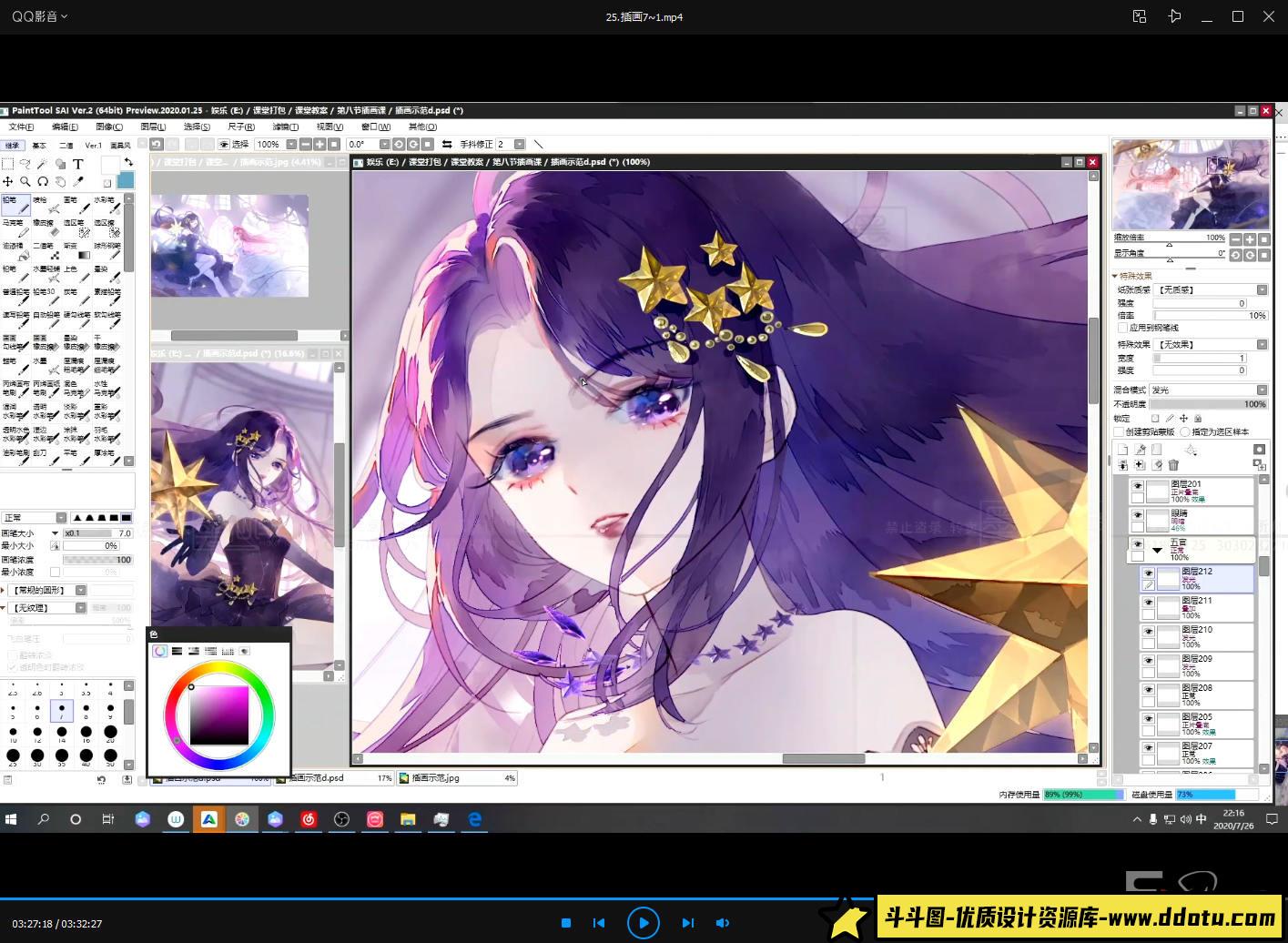The width and height of the screenshot is (1288, 943).
Task: Collapse the 特殊效果 section
Action: point(1115,276)
